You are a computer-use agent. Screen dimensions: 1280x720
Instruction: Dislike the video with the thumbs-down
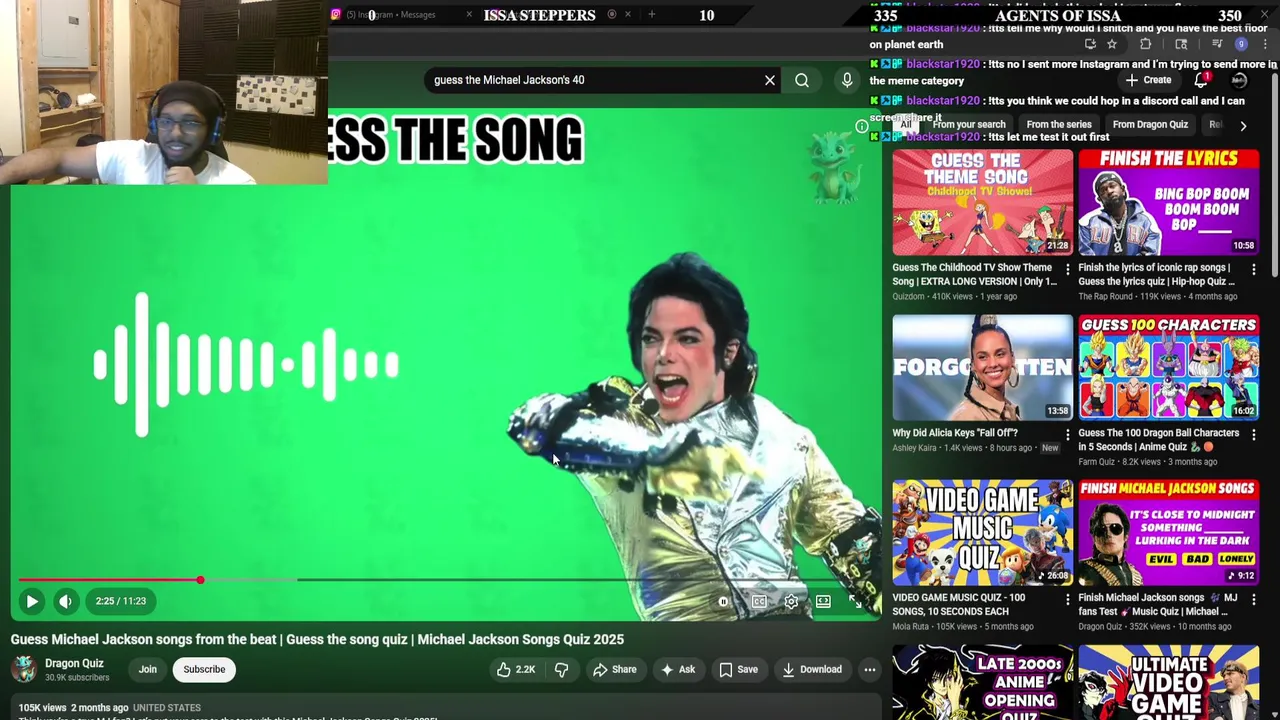tap(561, 669)
